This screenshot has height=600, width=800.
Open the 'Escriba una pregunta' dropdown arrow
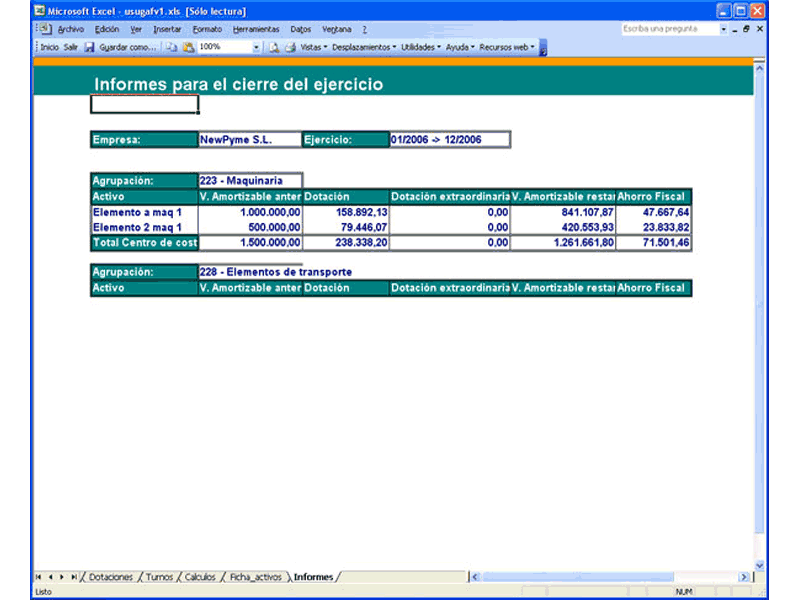click(x=723, y=29)
